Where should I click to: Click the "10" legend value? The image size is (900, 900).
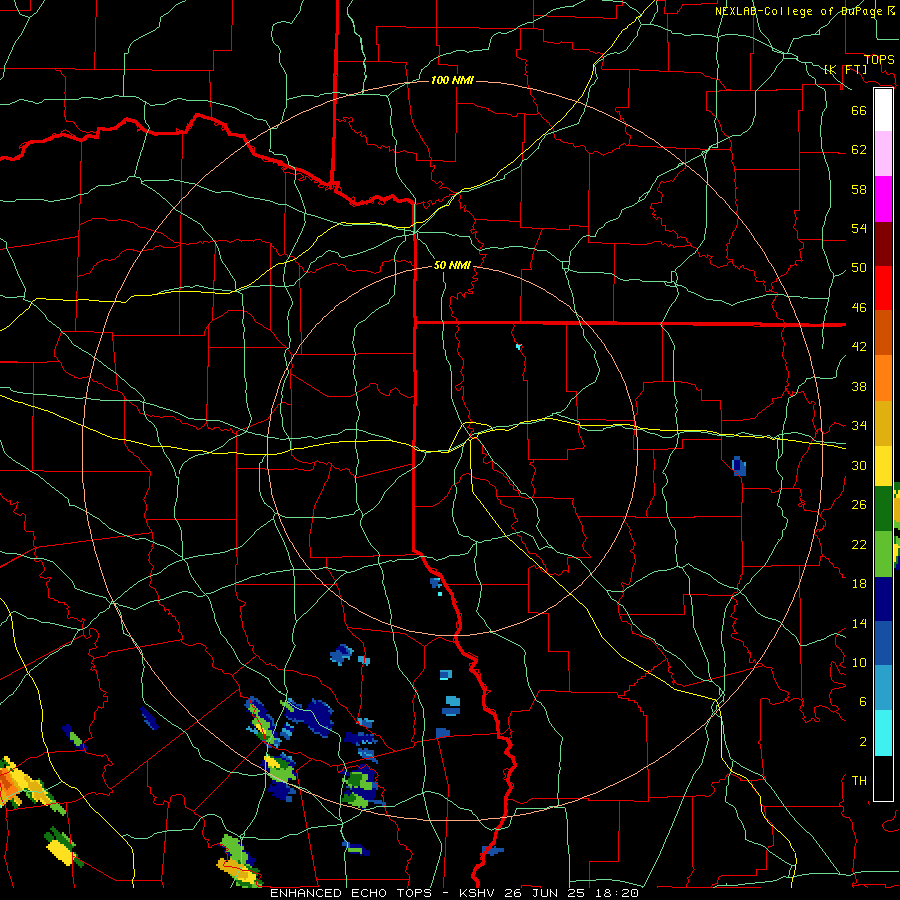click(x=859, y=662)
